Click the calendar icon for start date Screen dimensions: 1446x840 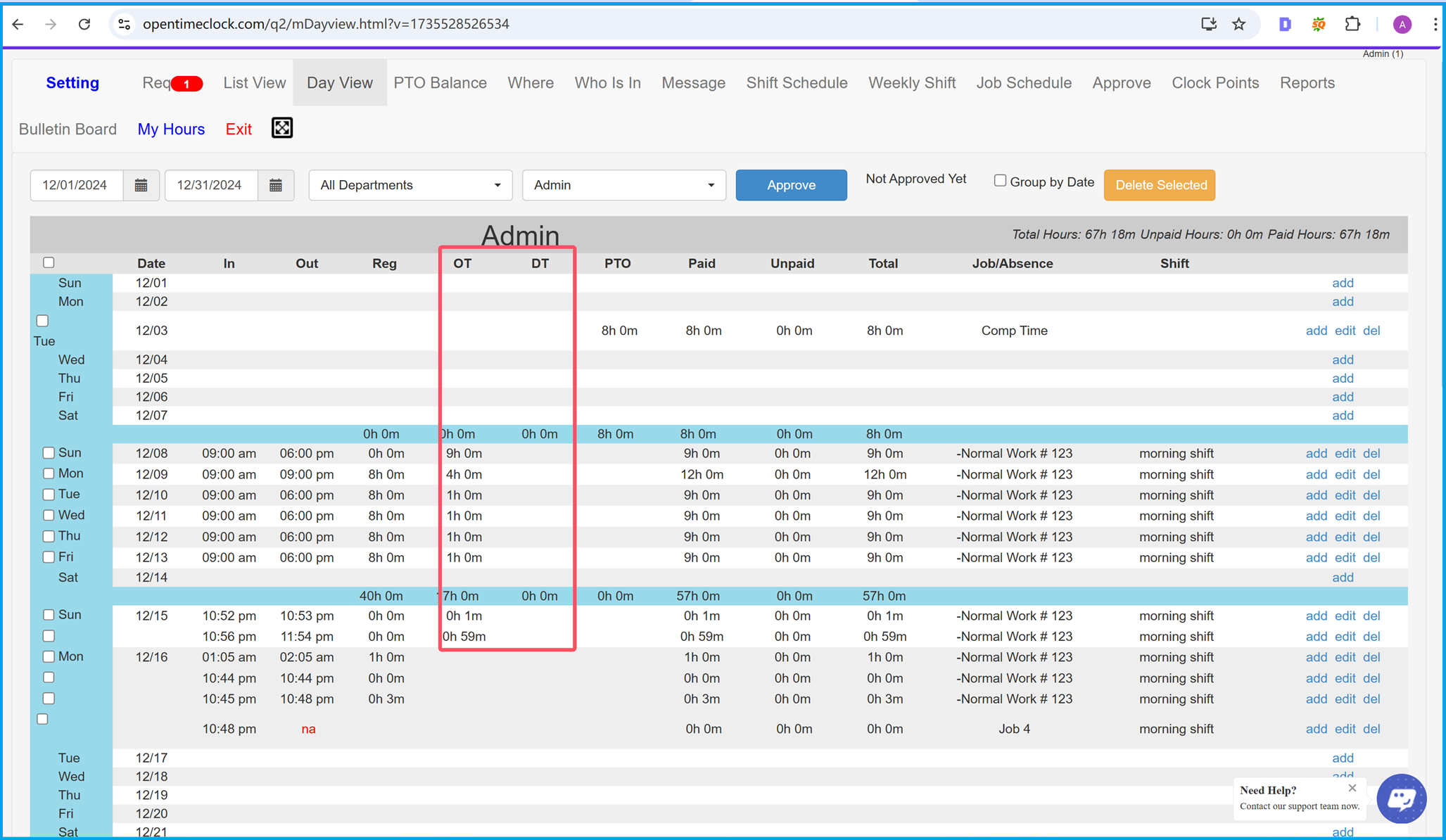pyautogui.click(x=140, y=185)
